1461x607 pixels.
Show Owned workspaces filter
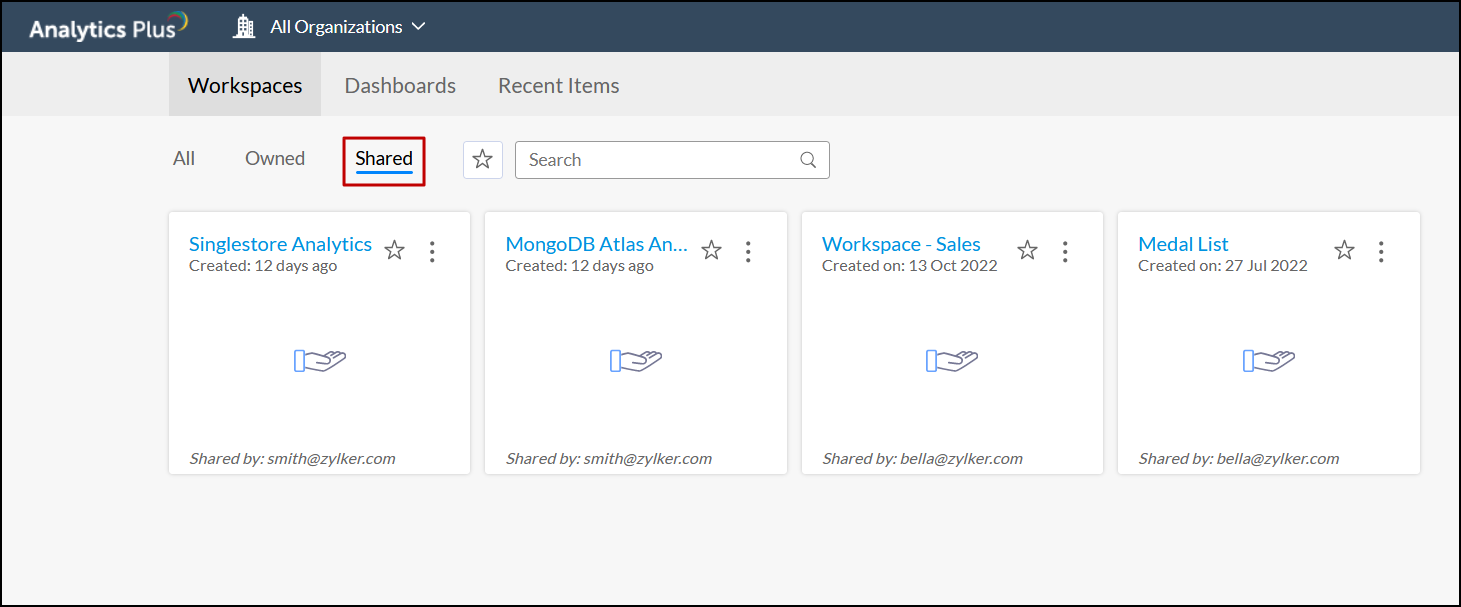tap(275, 159)
